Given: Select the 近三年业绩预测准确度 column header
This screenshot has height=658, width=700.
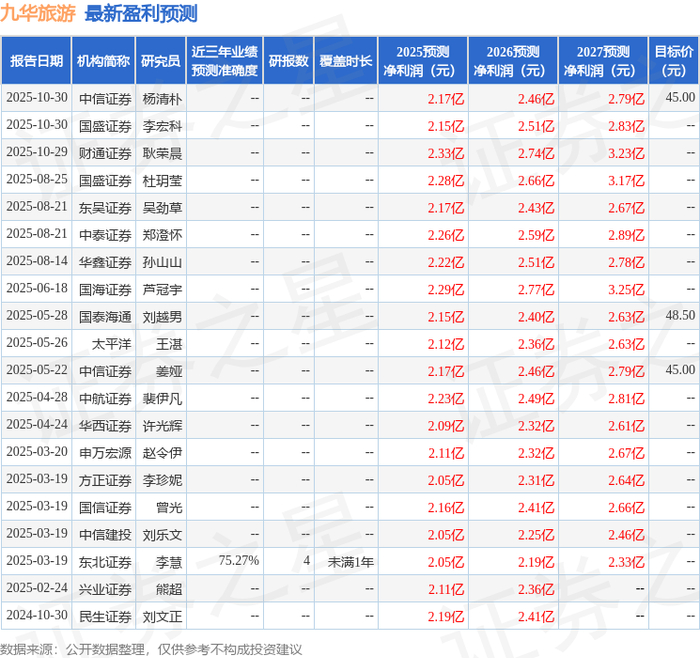Looking at the screenshot, I should pos(225,61).
